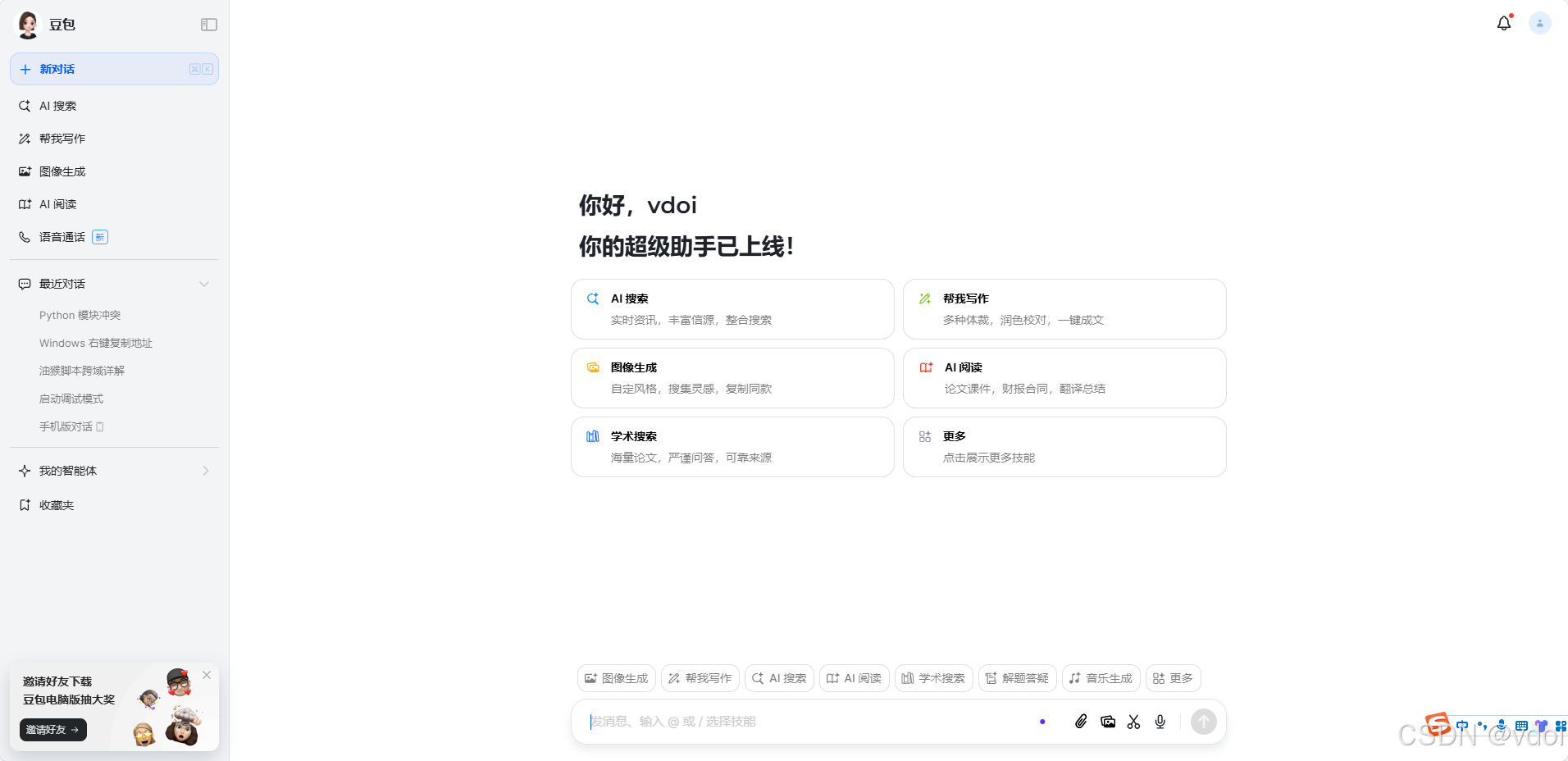Screen dimensions: 1568x761
Task: Upload an image with the picture icon
Action: (x=1108, y=722)
